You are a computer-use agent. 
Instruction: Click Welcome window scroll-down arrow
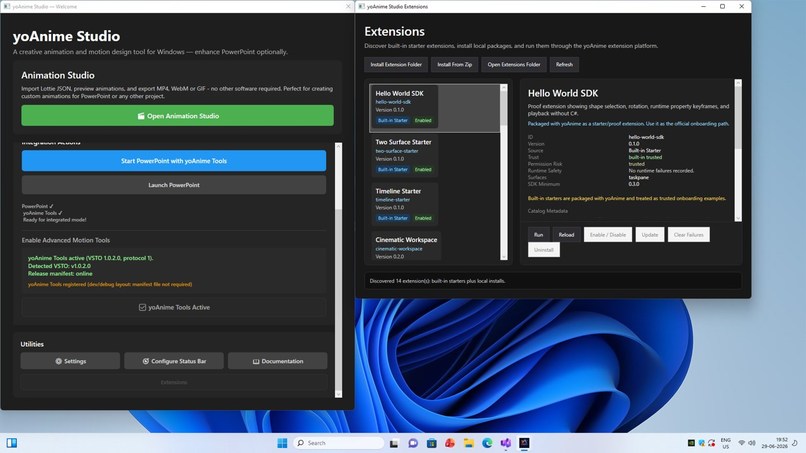(x=338, y=394)
